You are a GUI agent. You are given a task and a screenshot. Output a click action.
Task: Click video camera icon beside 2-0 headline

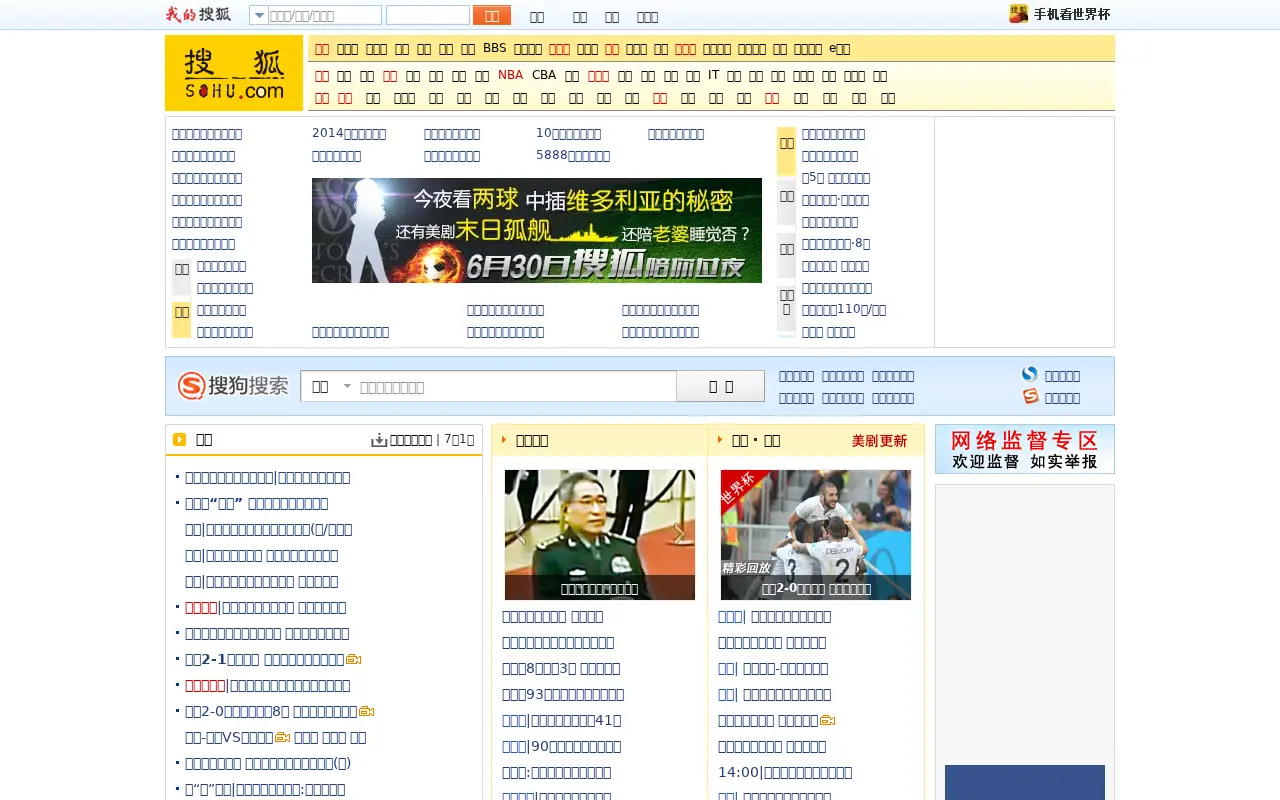point(367,712)
